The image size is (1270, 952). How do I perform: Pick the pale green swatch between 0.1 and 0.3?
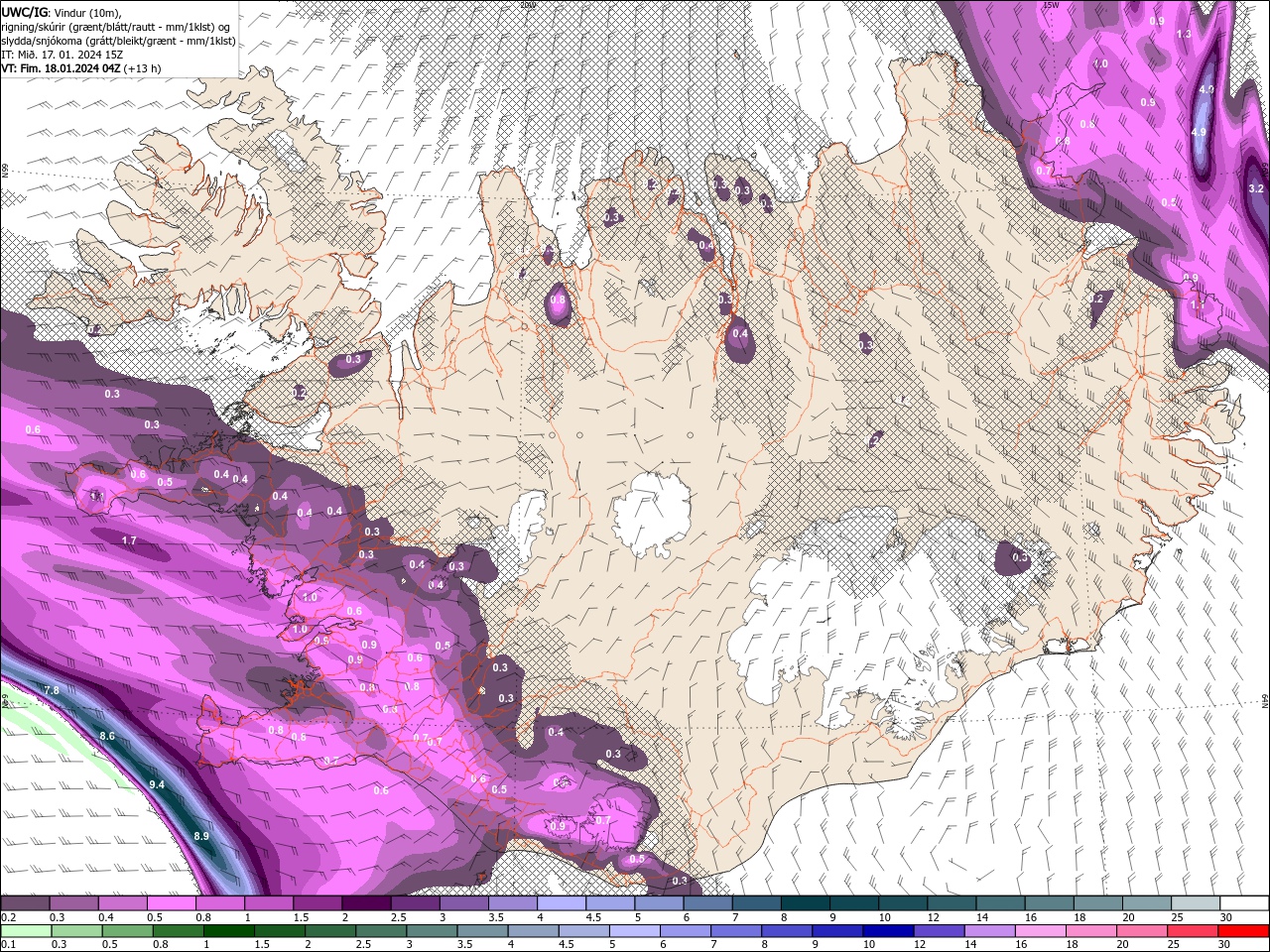click(x=25, y=930)
